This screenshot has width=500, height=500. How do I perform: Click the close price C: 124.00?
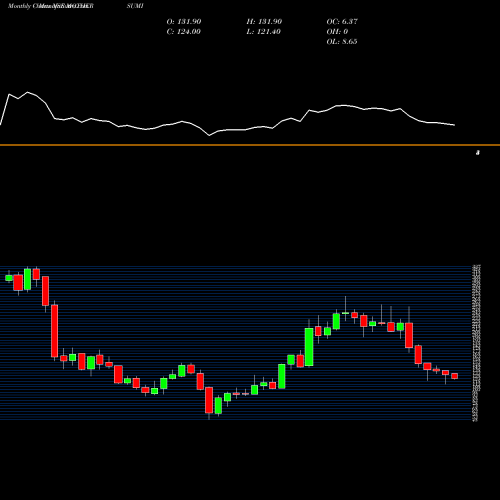tap(184, 32)
